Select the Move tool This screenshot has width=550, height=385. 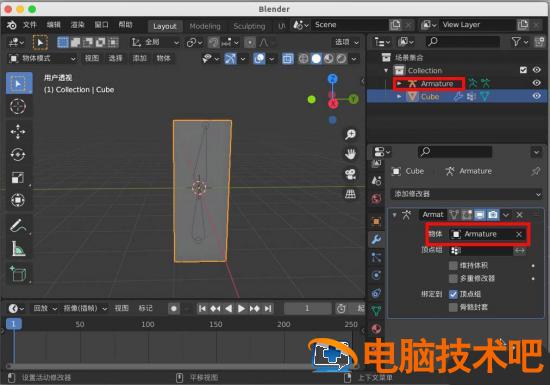coord(18,132)
